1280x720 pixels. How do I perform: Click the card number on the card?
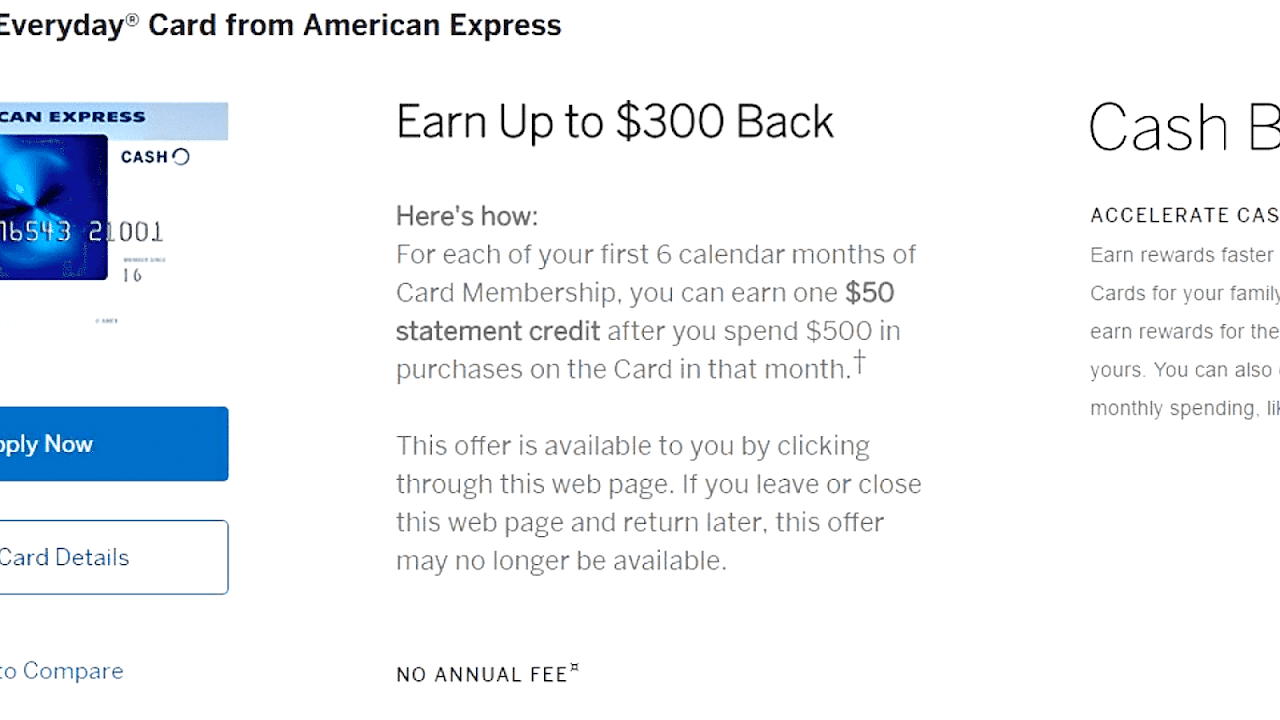point(80,232)
